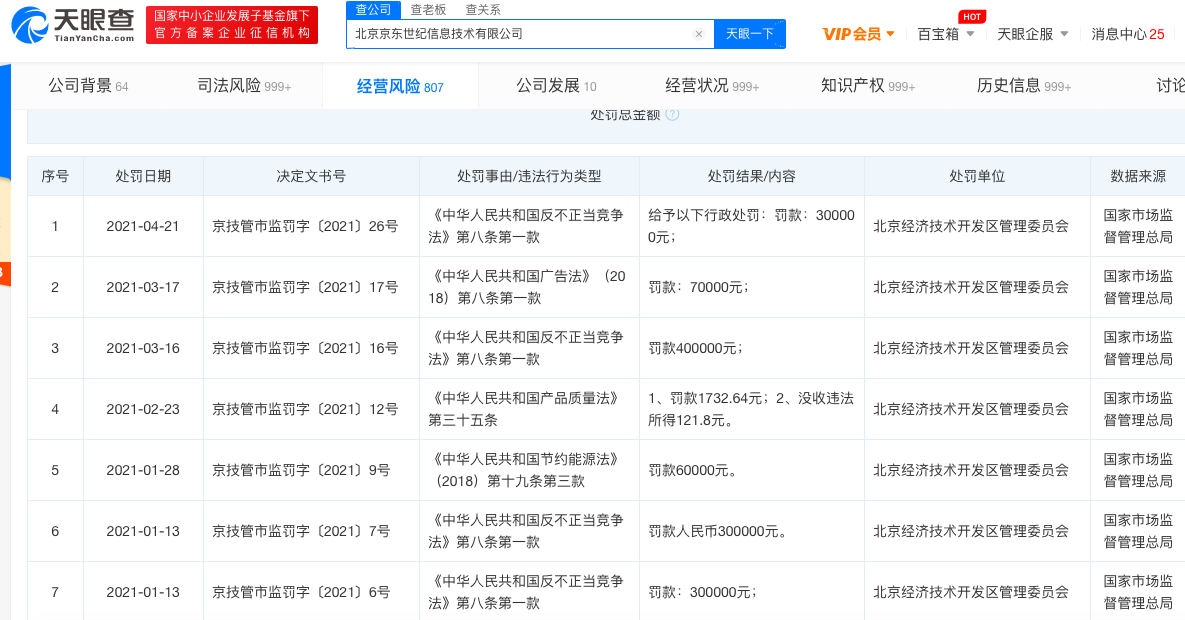Viewport: 1185px width, 620px height.
Task: Click inside the company name search field
Action: pos(520,33)
